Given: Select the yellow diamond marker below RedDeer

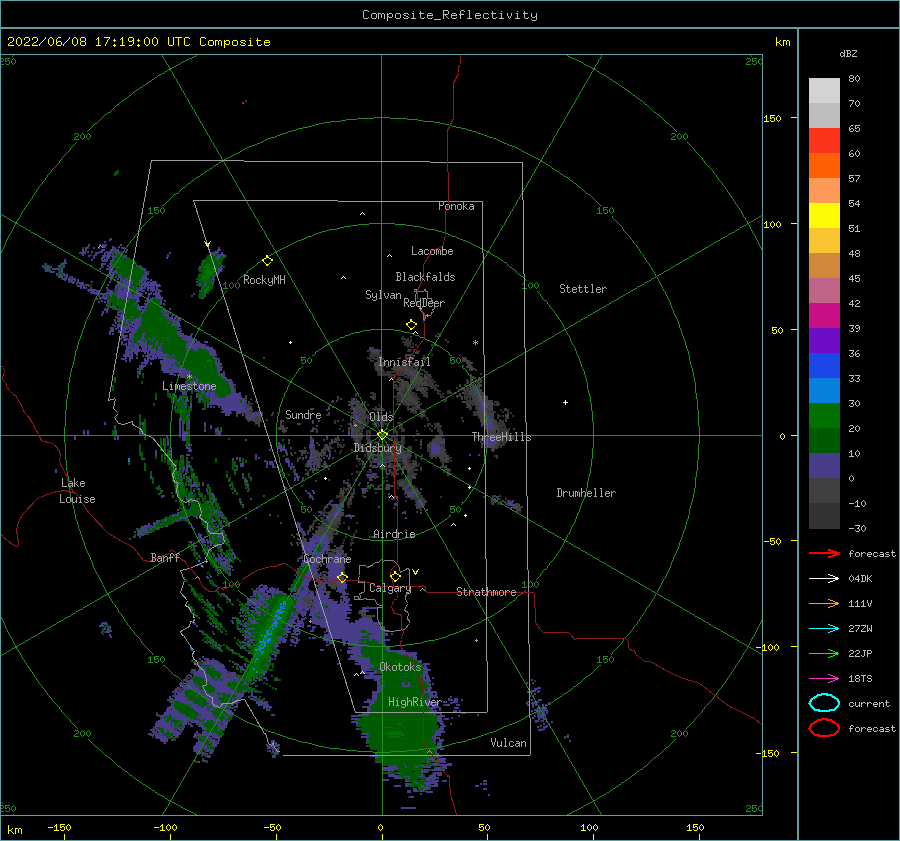Looking at the screenshot, I should tap(411, 325).
